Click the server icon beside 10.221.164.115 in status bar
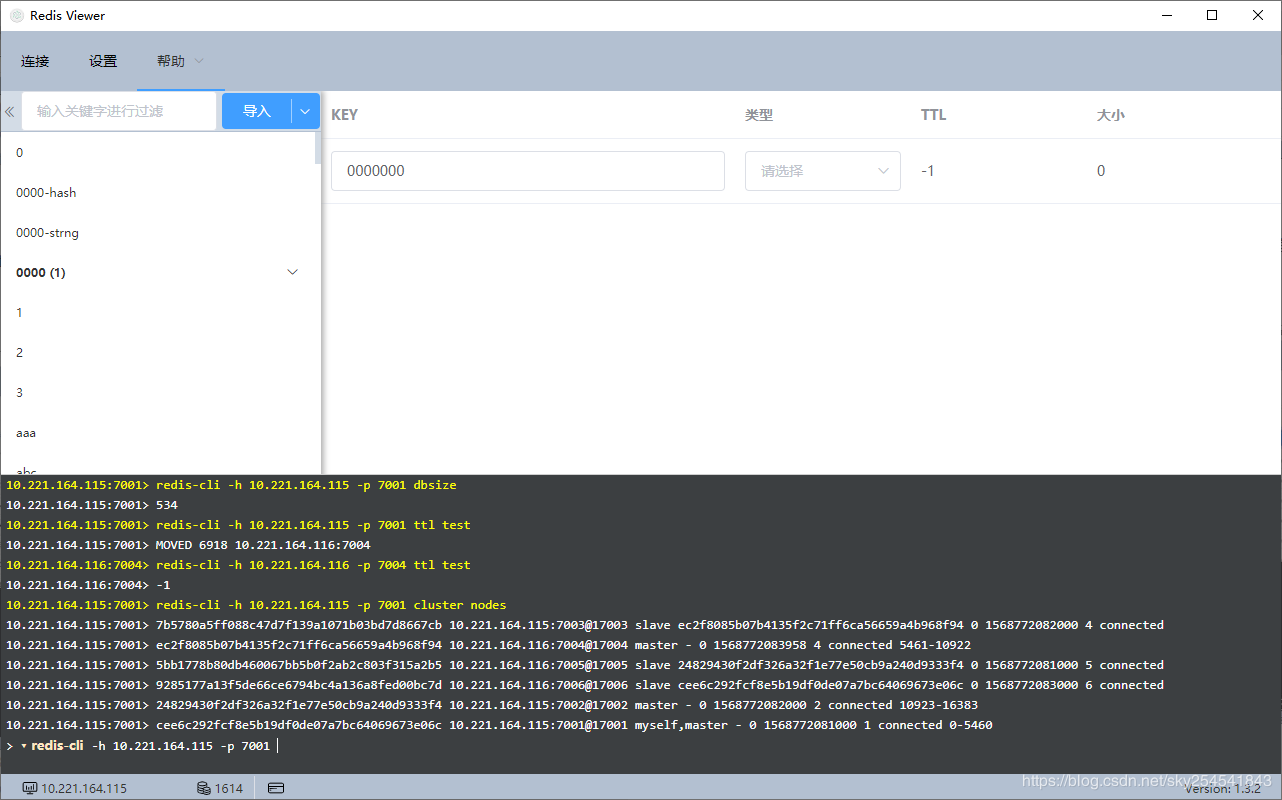The width and height of the screenshot is (1282, 800). pos(30,788)
